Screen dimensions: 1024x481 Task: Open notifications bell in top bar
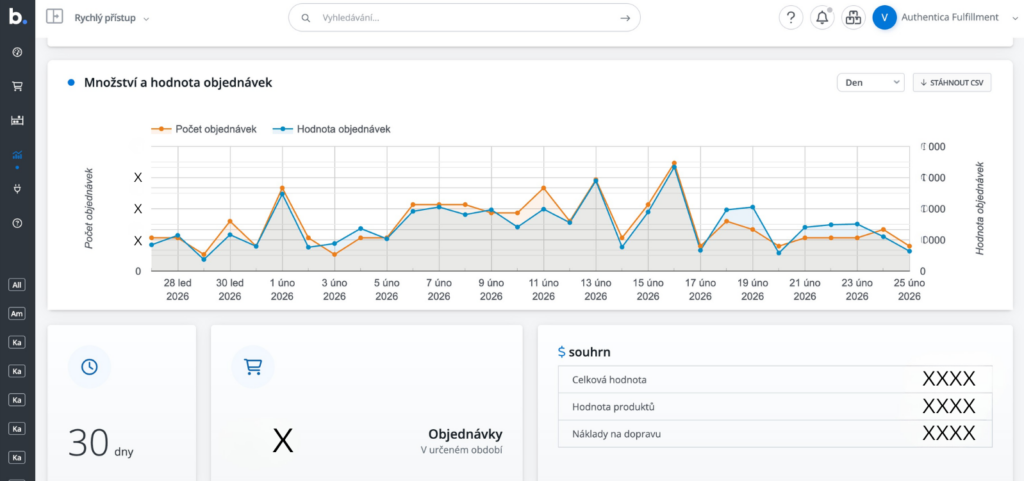[822, 18]
